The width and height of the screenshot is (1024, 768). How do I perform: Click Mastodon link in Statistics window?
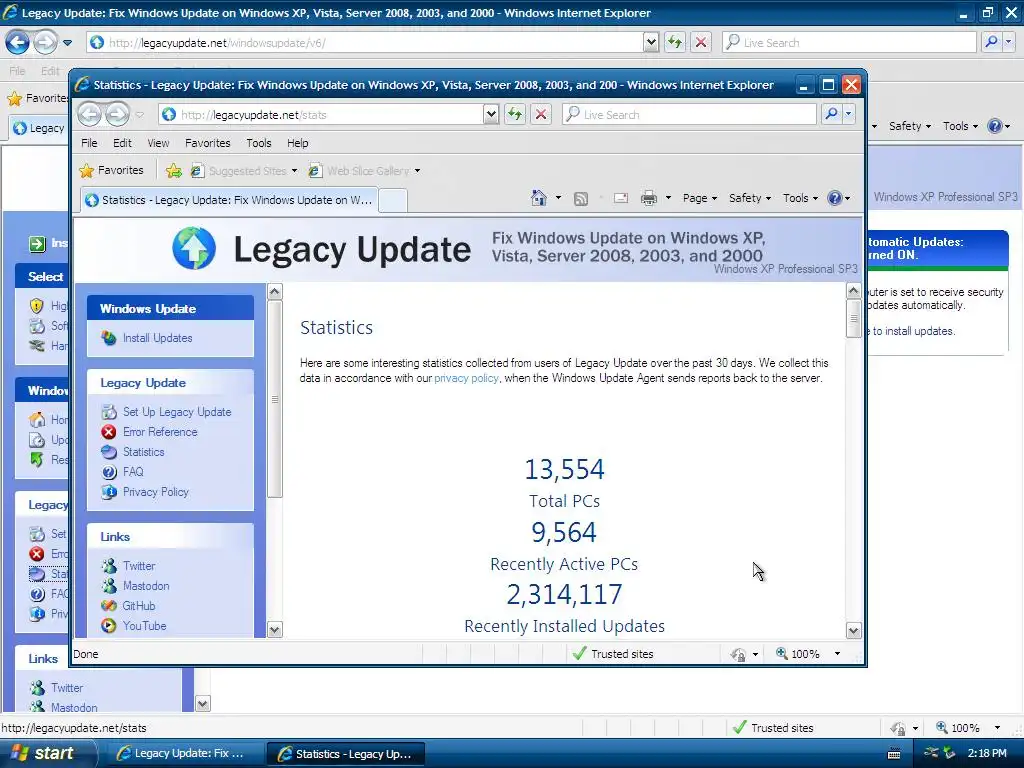coord(146,586)
